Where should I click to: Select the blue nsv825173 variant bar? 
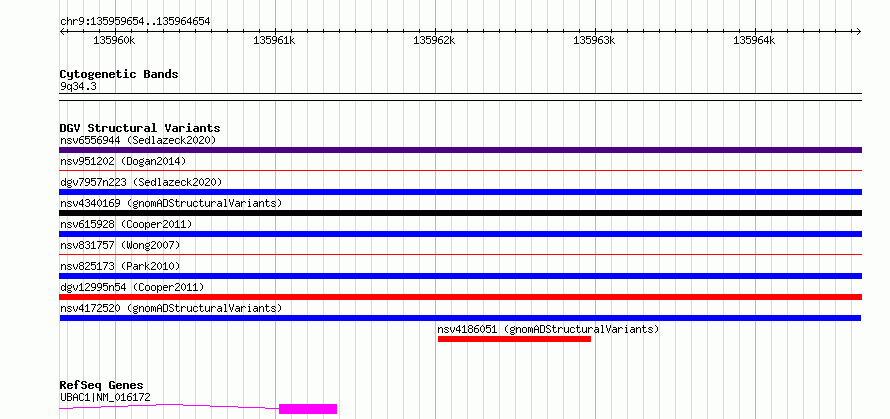(460, 276)
